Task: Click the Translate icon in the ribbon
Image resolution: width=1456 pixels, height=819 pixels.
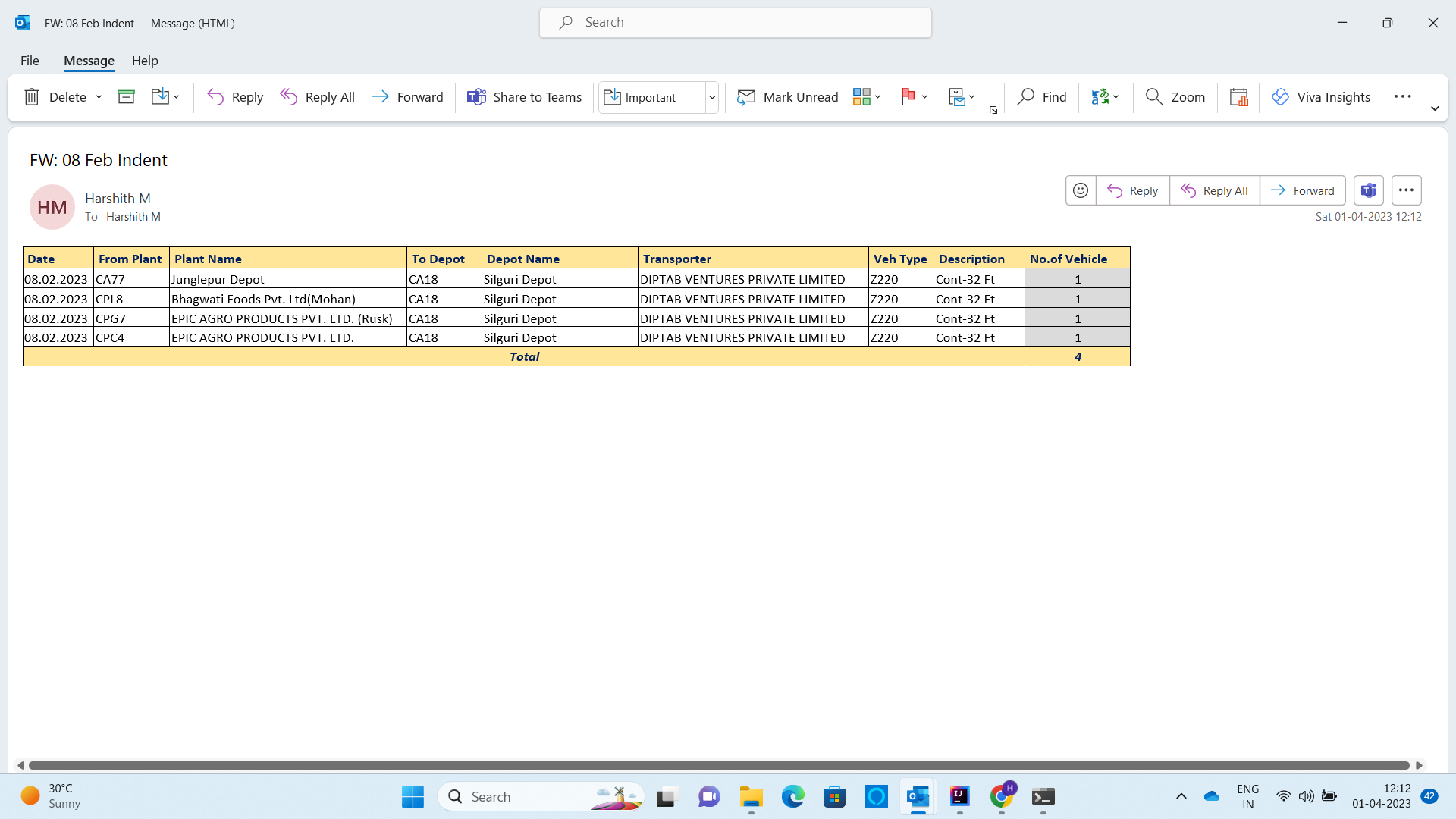Action: (1100, 97)
